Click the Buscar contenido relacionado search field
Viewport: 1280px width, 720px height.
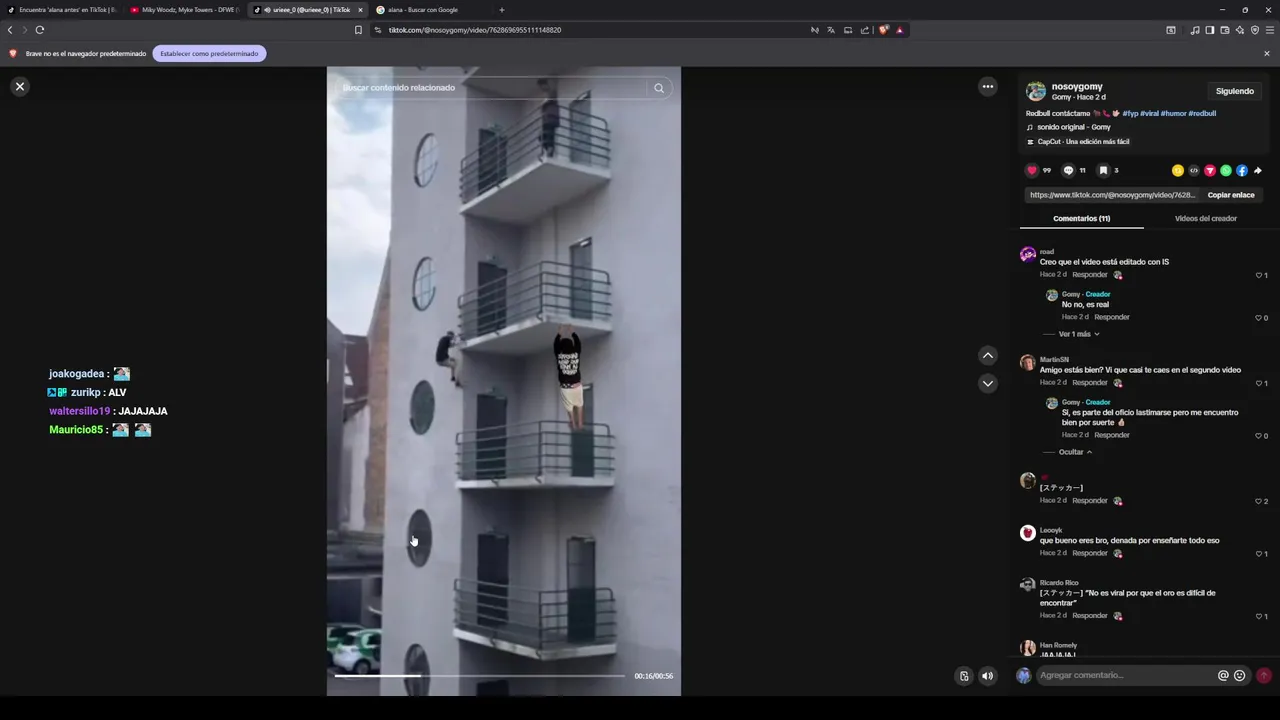coord(490,88)
